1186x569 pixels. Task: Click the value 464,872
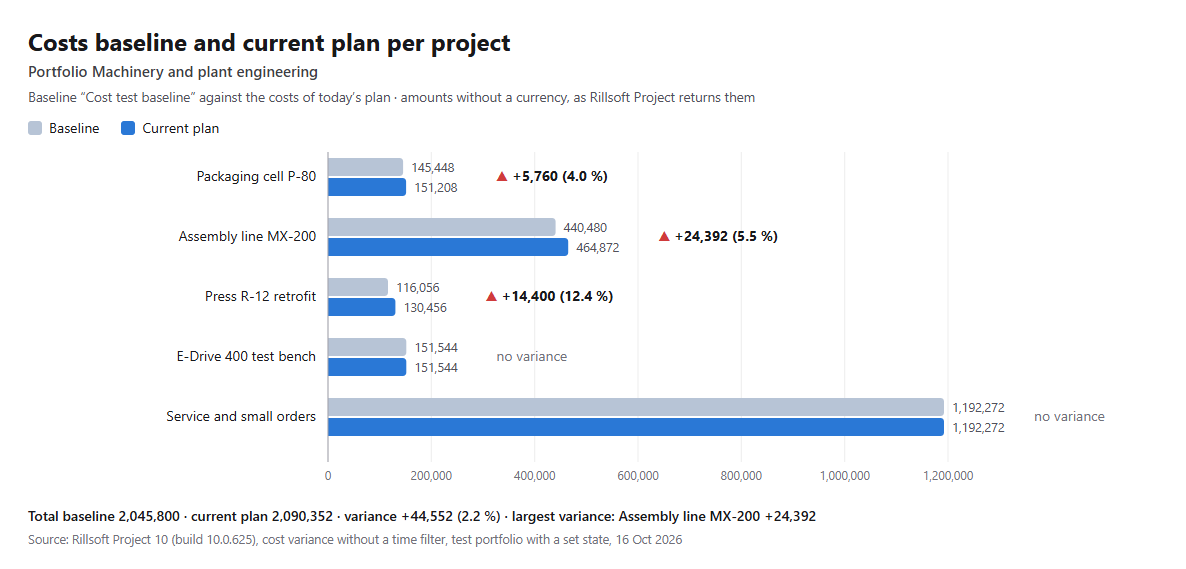[598, 247]
